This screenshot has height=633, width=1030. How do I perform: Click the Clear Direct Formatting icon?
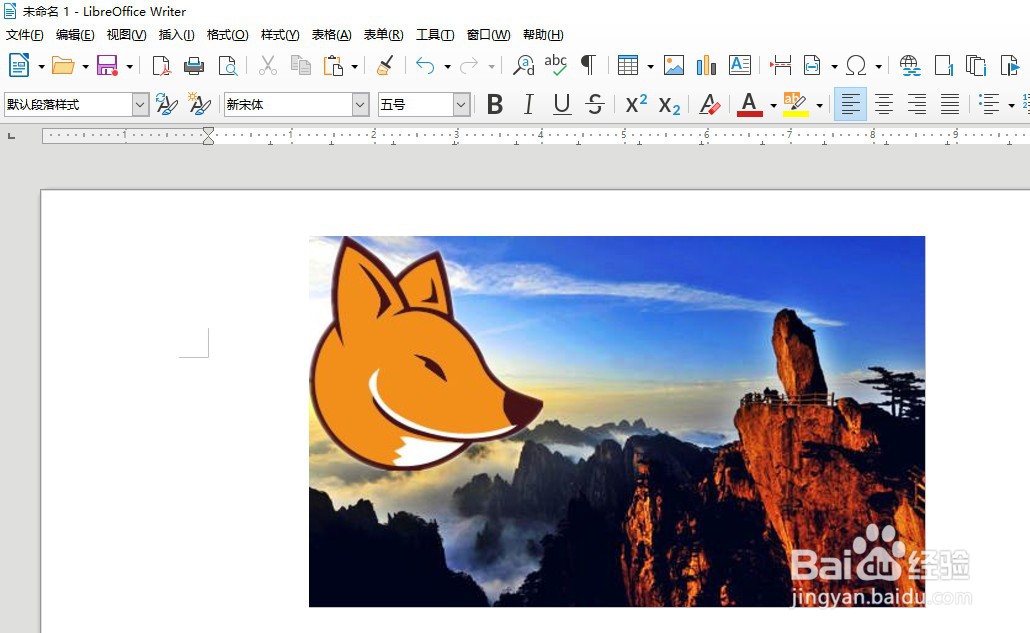point(709,104)
